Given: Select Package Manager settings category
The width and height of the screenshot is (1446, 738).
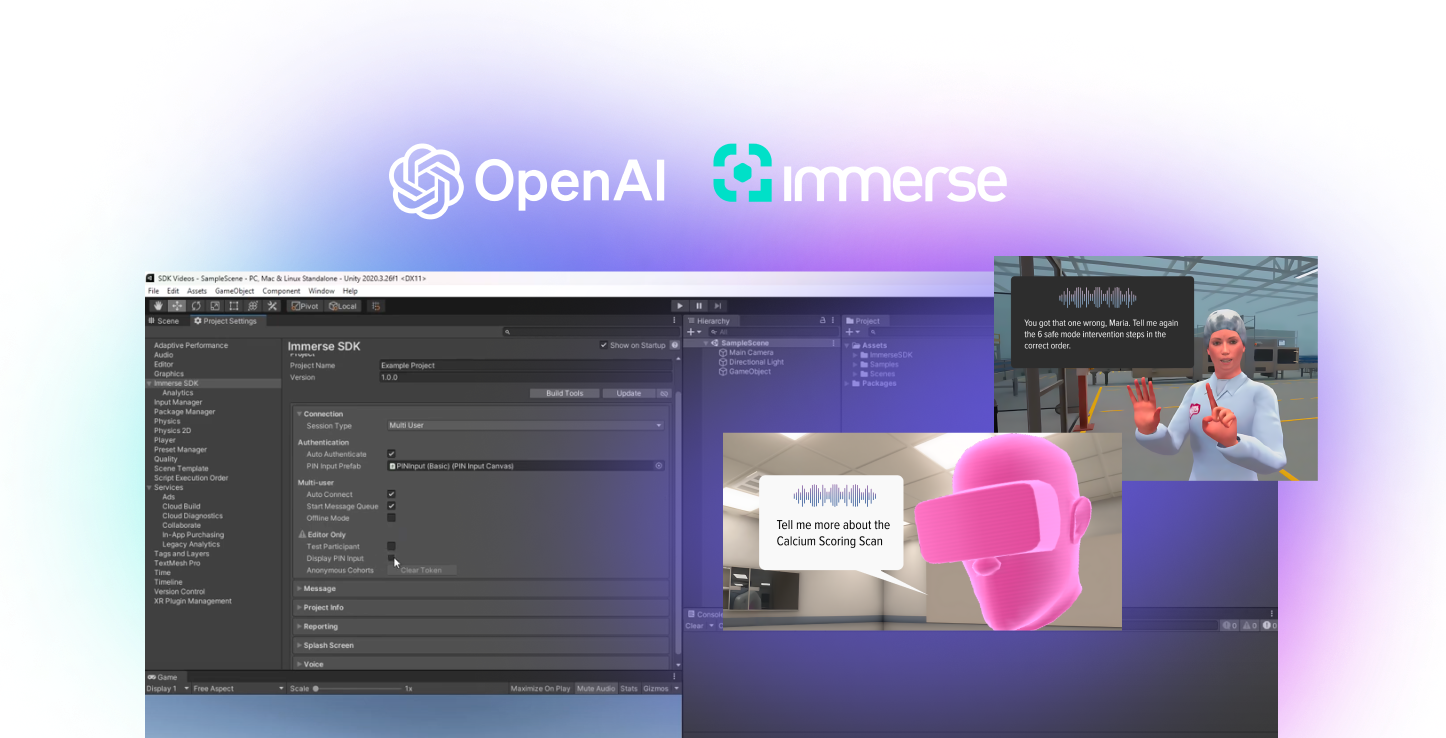Looking at the screenshot, I should click(184, 412).
